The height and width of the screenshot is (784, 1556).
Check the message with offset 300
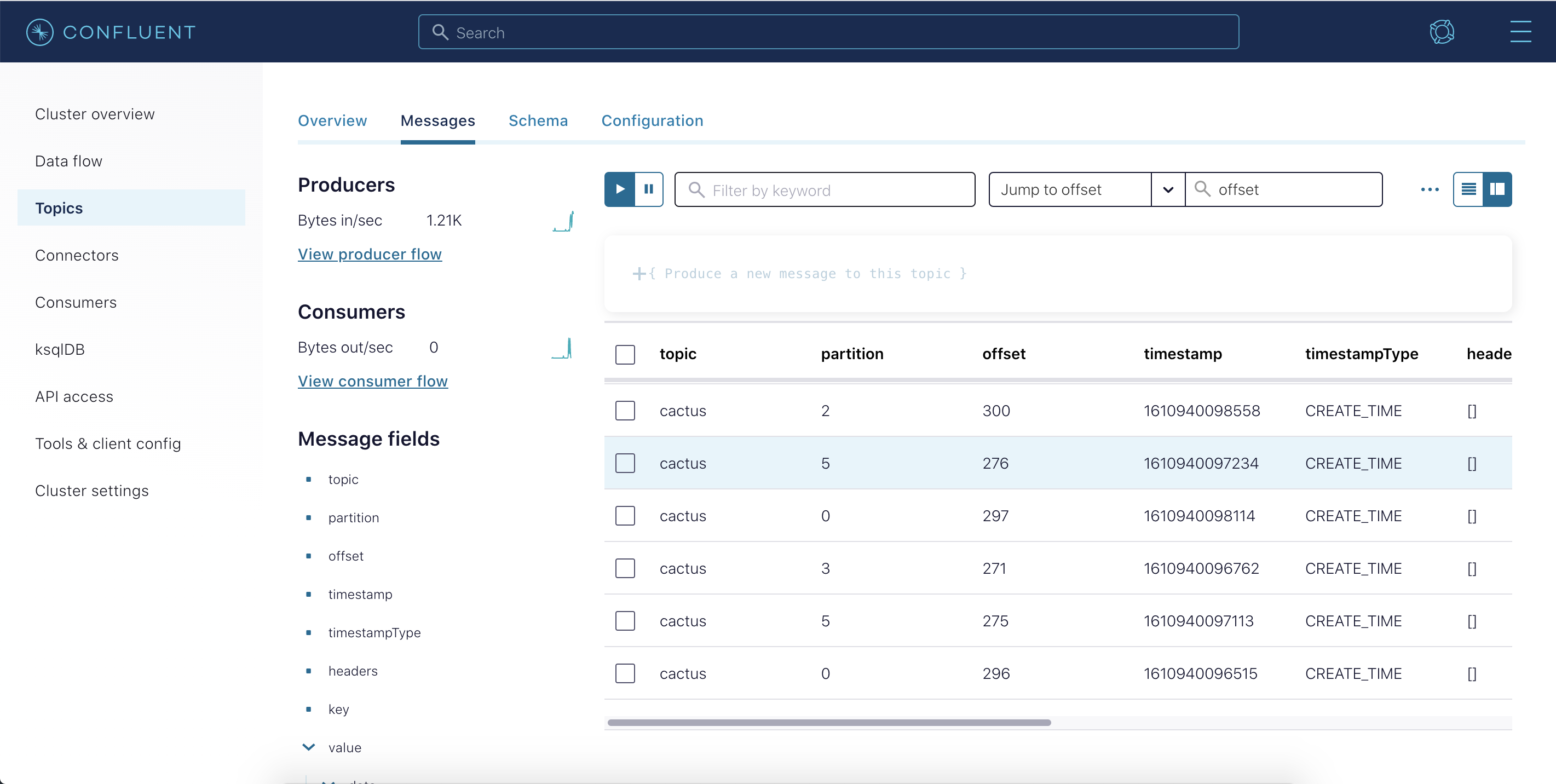625,411
